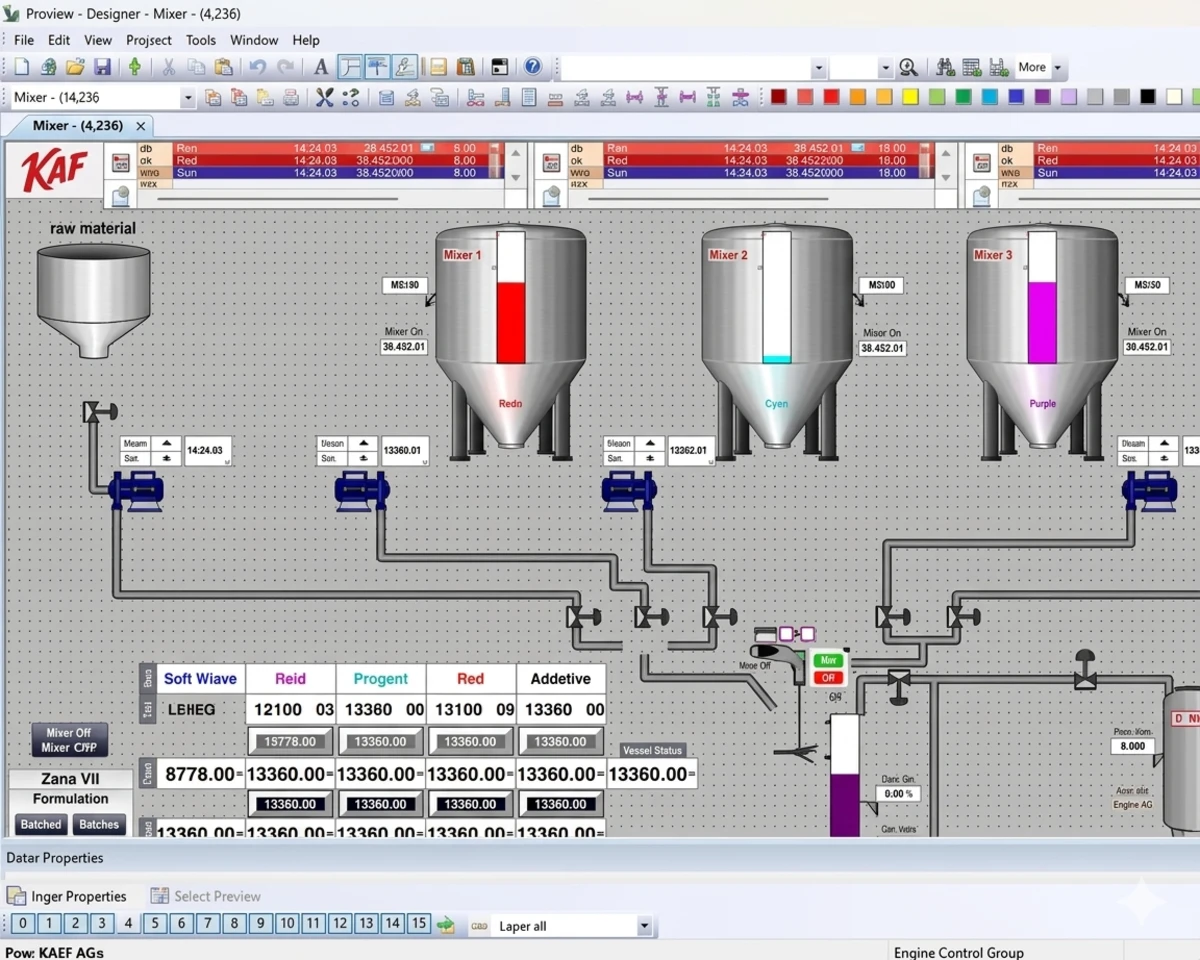Save the project with floppy disk icon
Viewport: 1200px width, 960px height.
click(x=102, y=67)
